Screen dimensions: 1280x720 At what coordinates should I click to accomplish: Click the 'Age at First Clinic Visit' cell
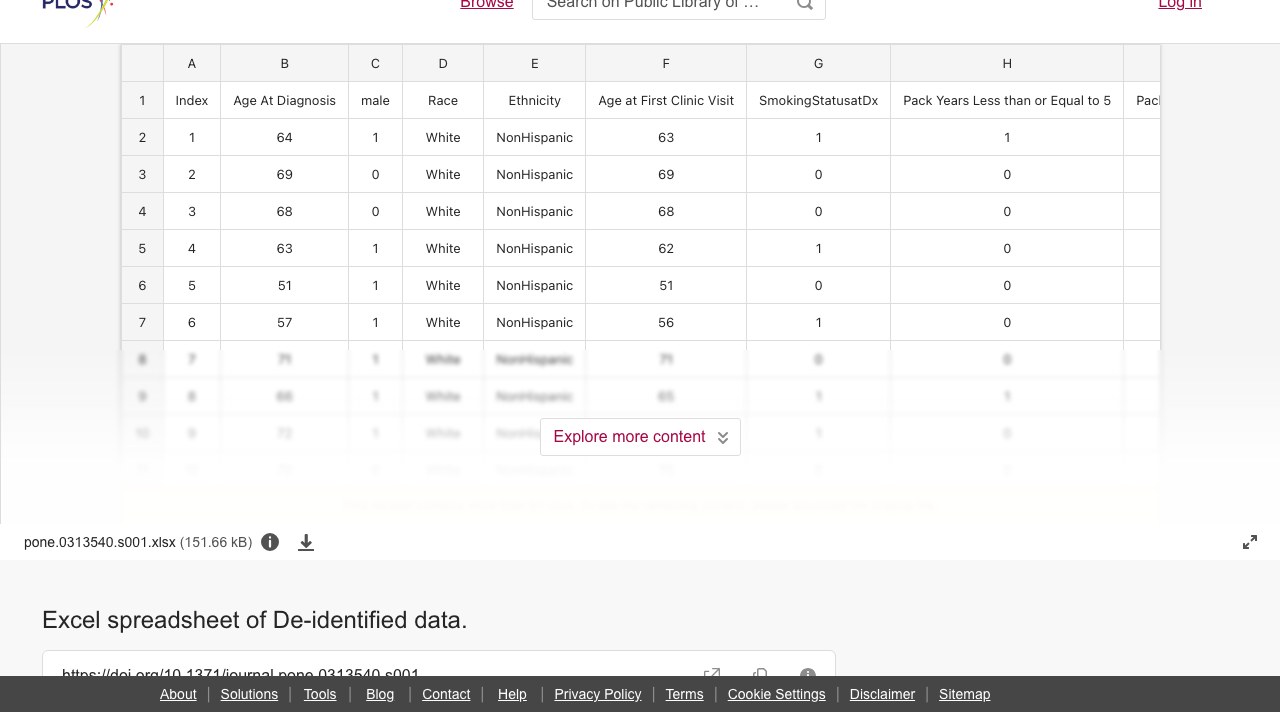point(666,100)
